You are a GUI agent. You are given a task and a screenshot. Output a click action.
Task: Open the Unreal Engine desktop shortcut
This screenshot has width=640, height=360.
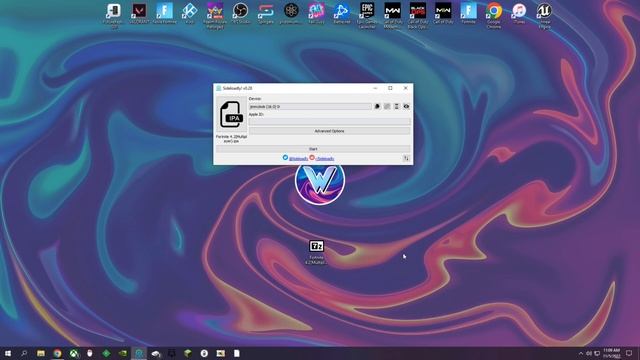coord(544,16)
